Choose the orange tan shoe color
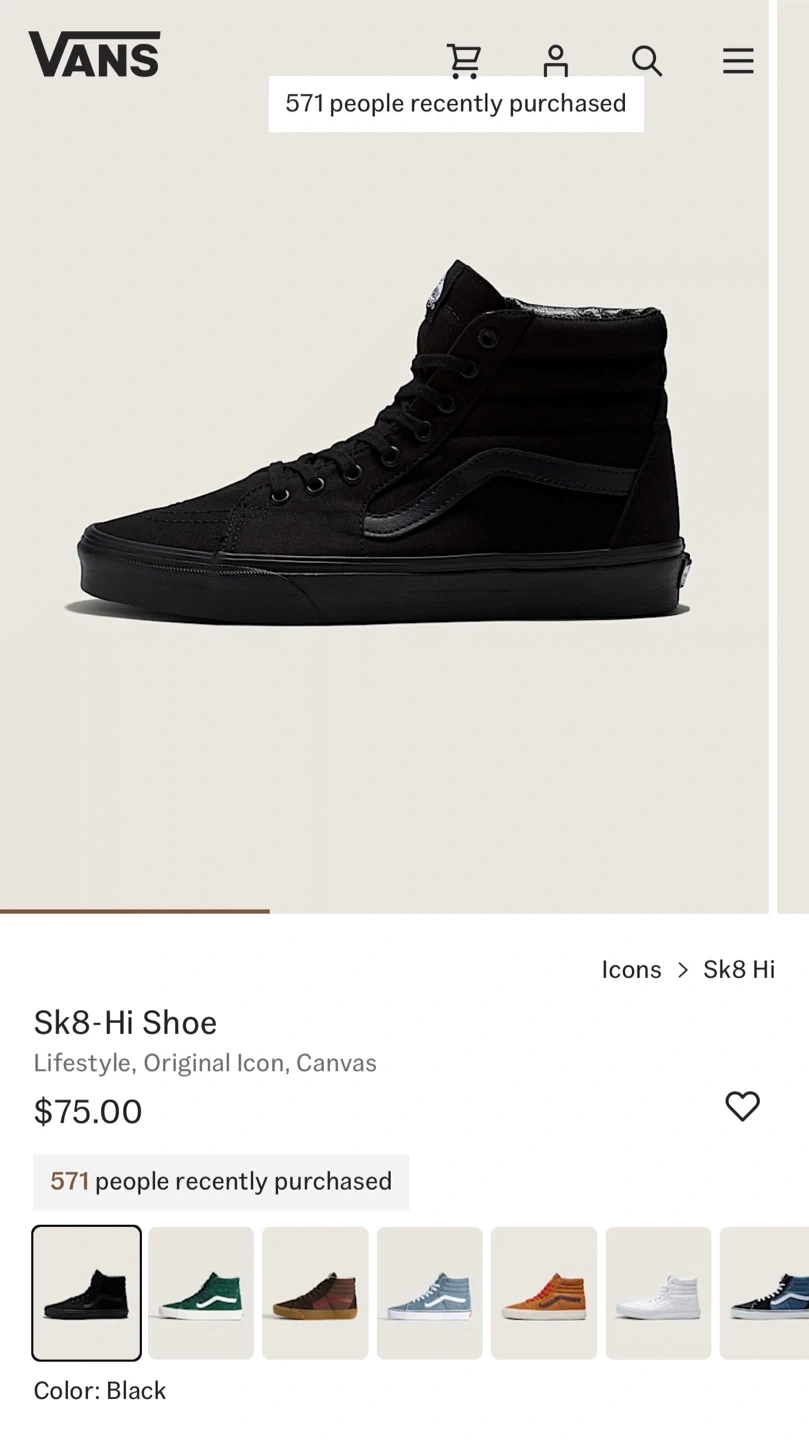Viewport: 809px width, 1440px height. [x=544, y=1292]
